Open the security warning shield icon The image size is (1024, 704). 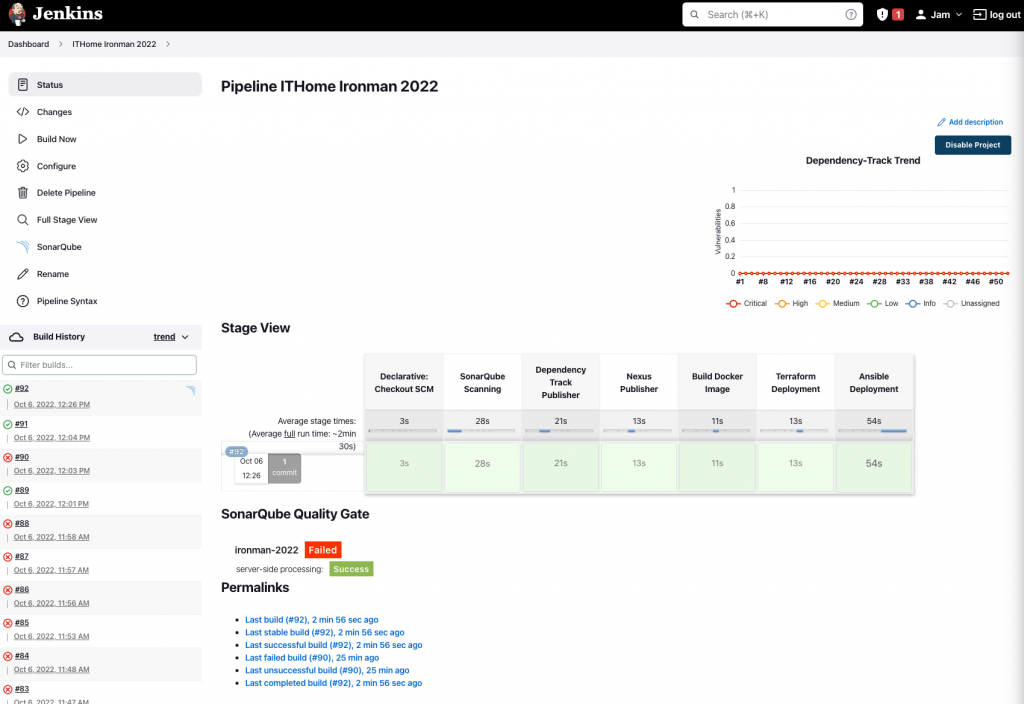click(882, 14)
